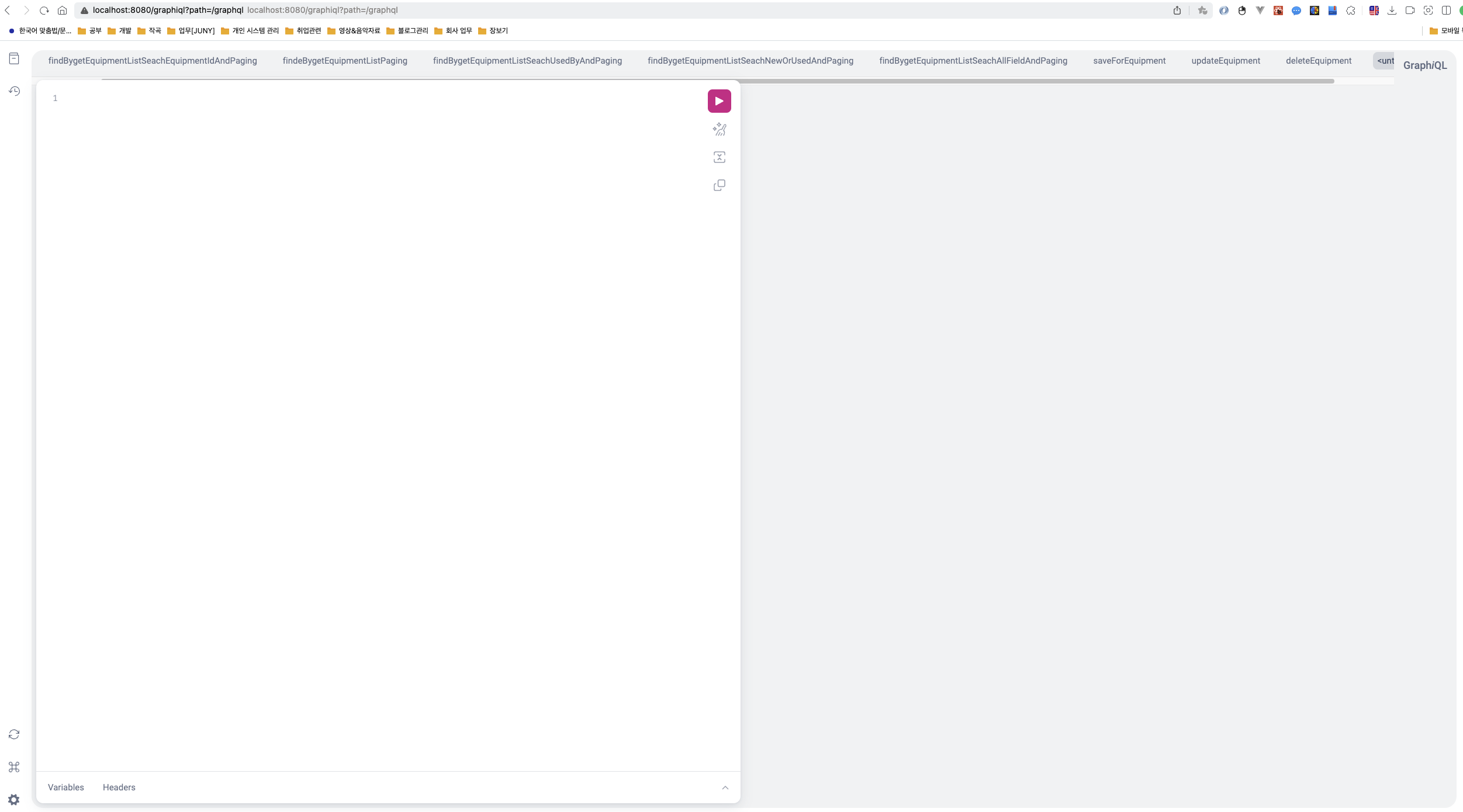Click the Prettify query icon
Viewport: 1463px width, 812px height.
tap(719, 129)
